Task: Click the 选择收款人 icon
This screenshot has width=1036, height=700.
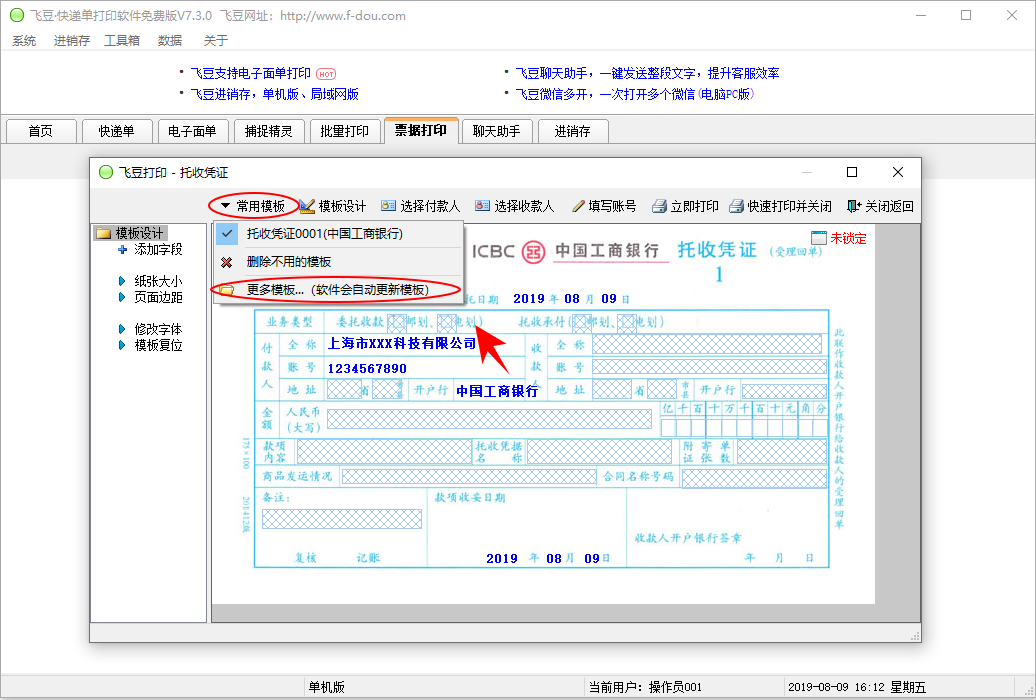Action: (482, 206)
